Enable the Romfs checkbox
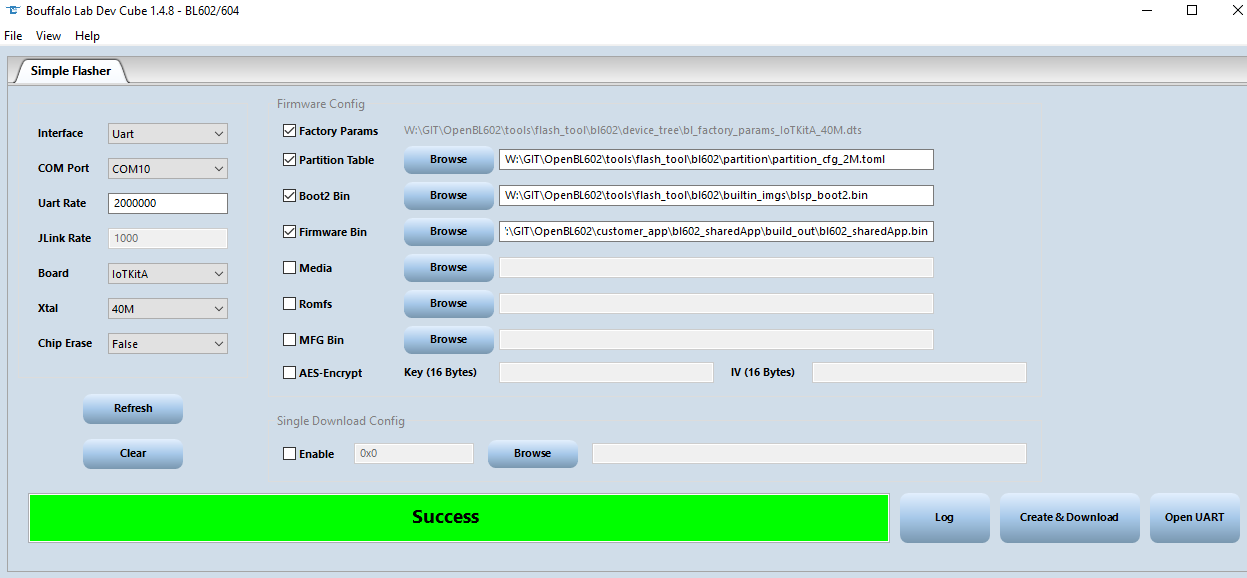1247x578 pixels. click(x=290, y=304)
